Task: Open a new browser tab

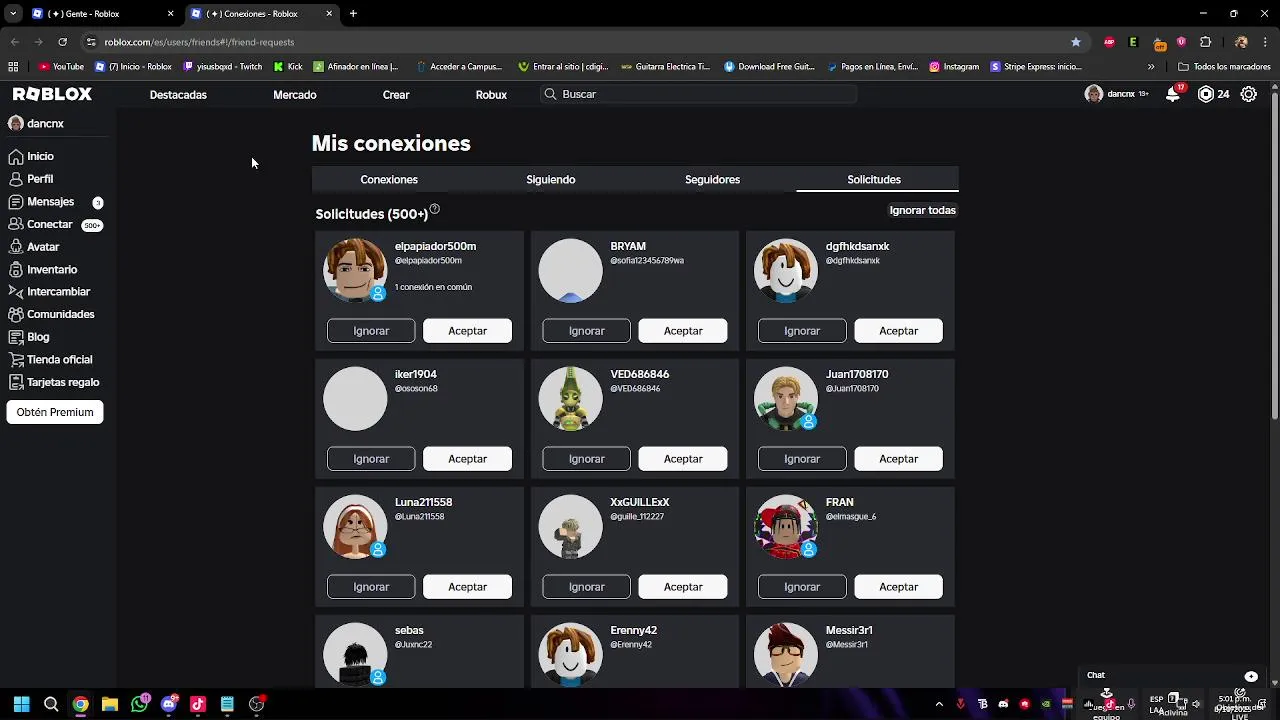Action: click(x=353, y=14)
